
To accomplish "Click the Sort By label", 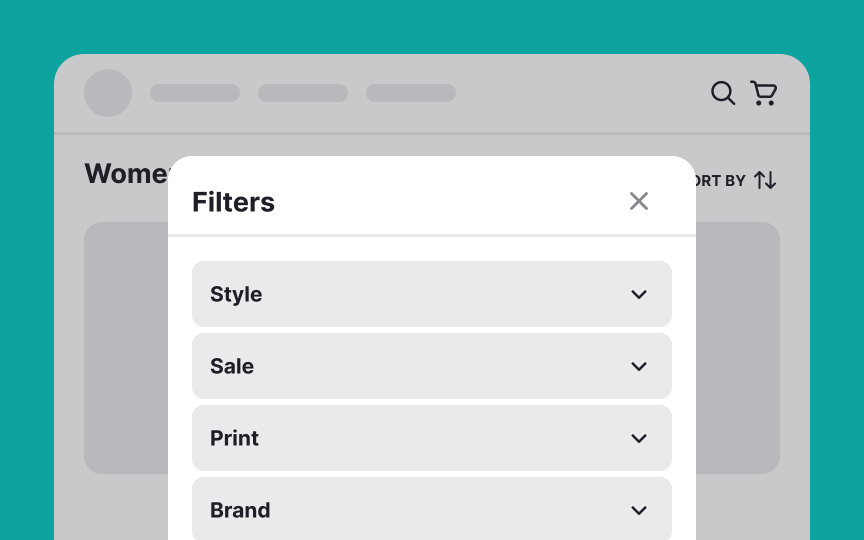I will 720,181.
